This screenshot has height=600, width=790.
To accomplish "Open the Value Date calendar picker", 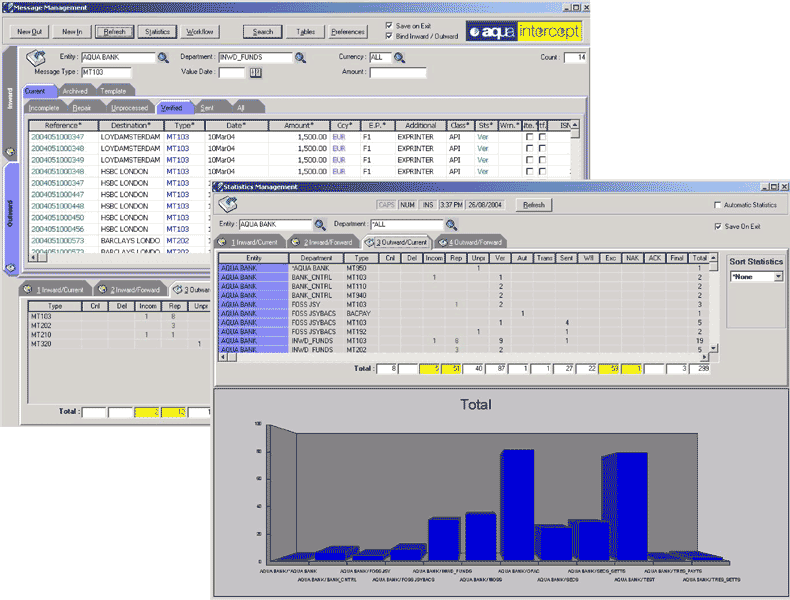I will (255, 73).
